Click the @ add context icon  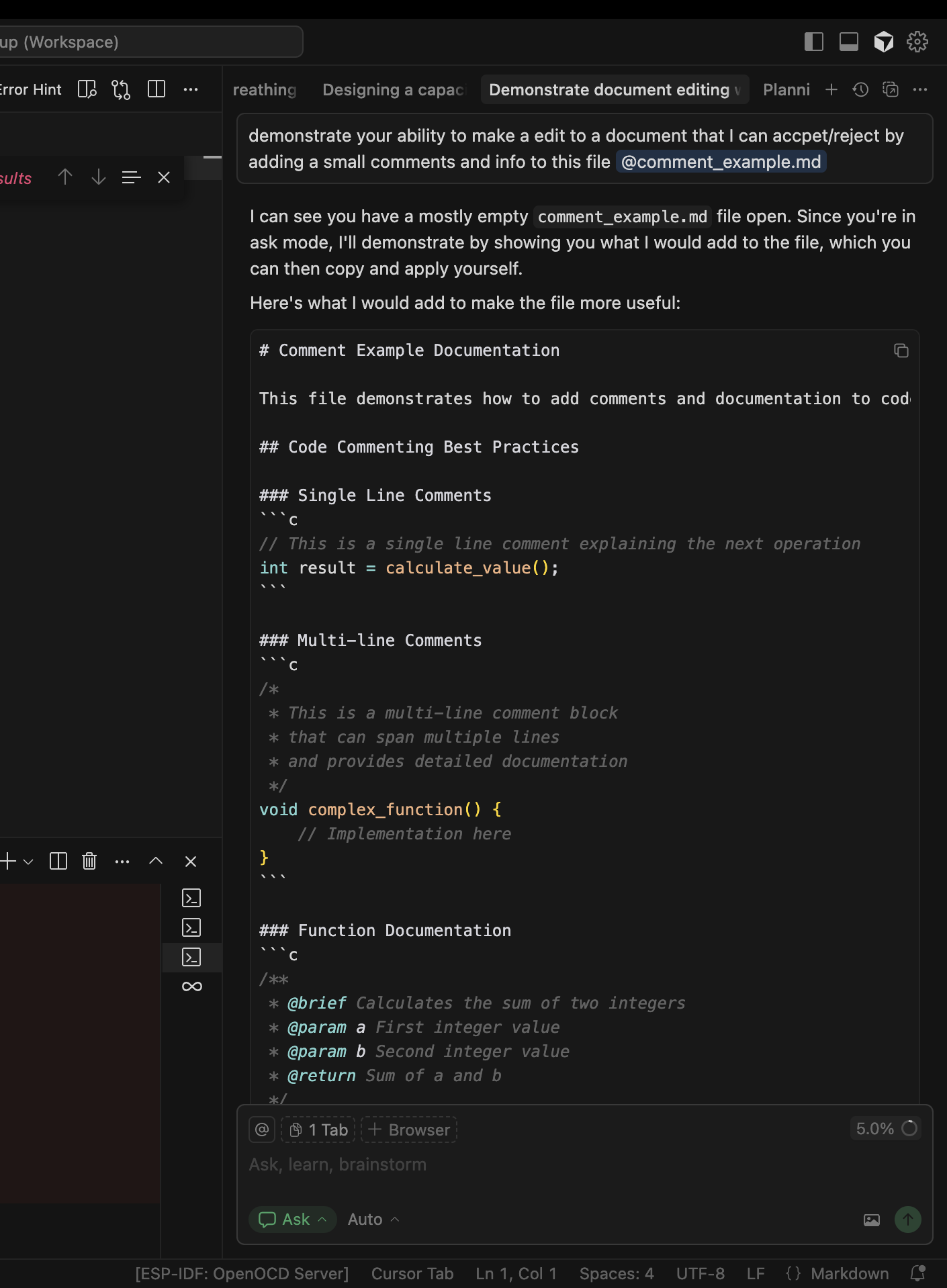pyautogui.click(x=262, y=1130)
